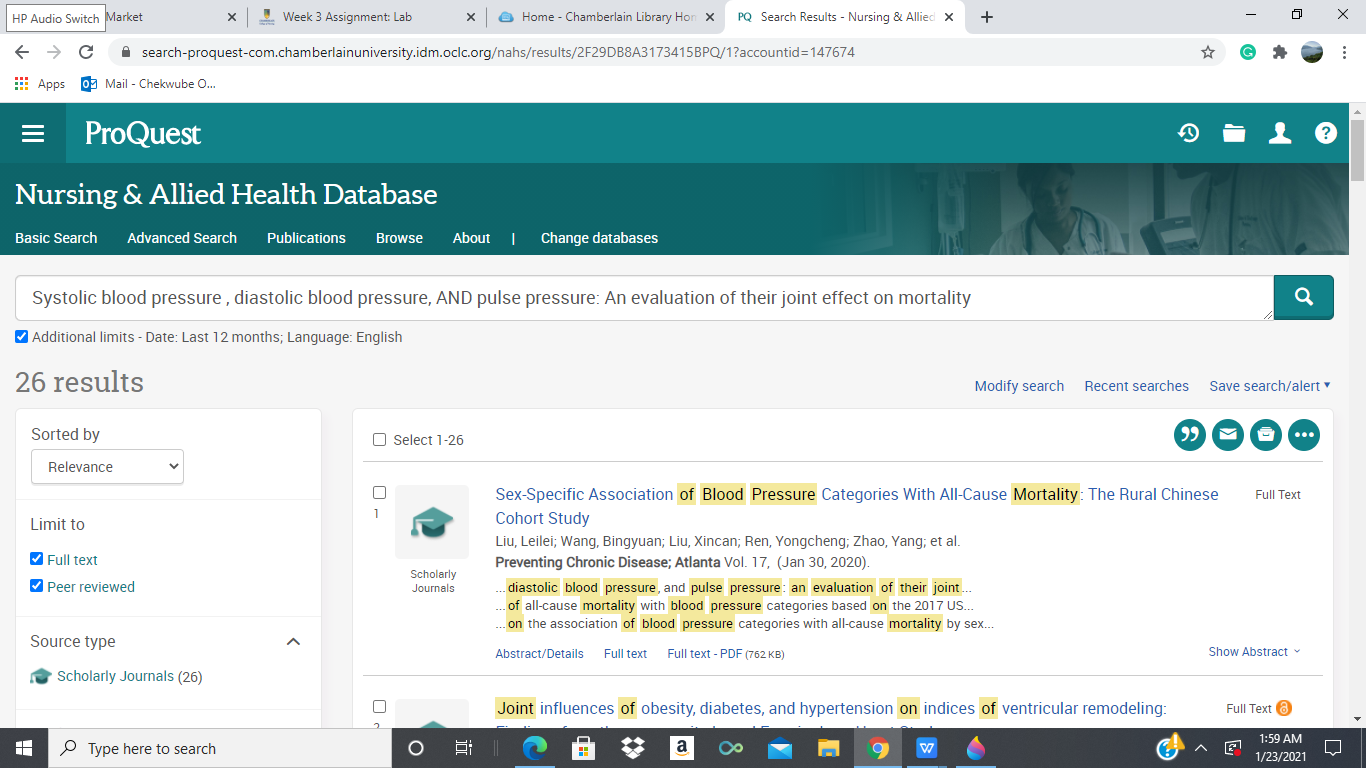This screenshot has height=768, width=1366.
Task: Uncheck the Peer reviewed limit
Action: point(37,586)
